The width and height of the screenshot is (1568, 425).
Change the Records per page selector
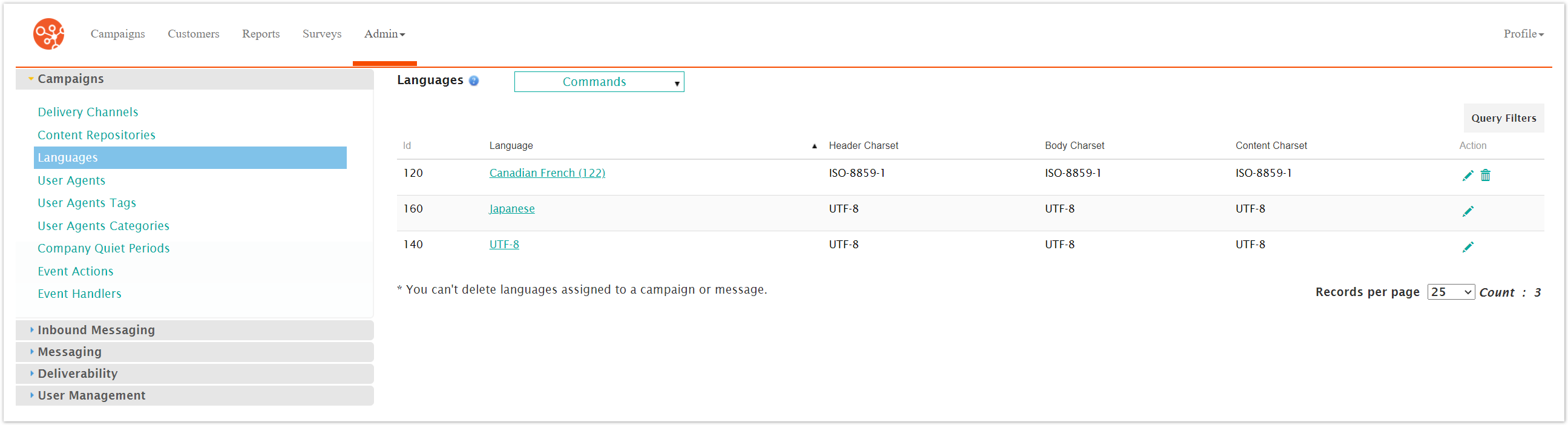[1450, 292]
